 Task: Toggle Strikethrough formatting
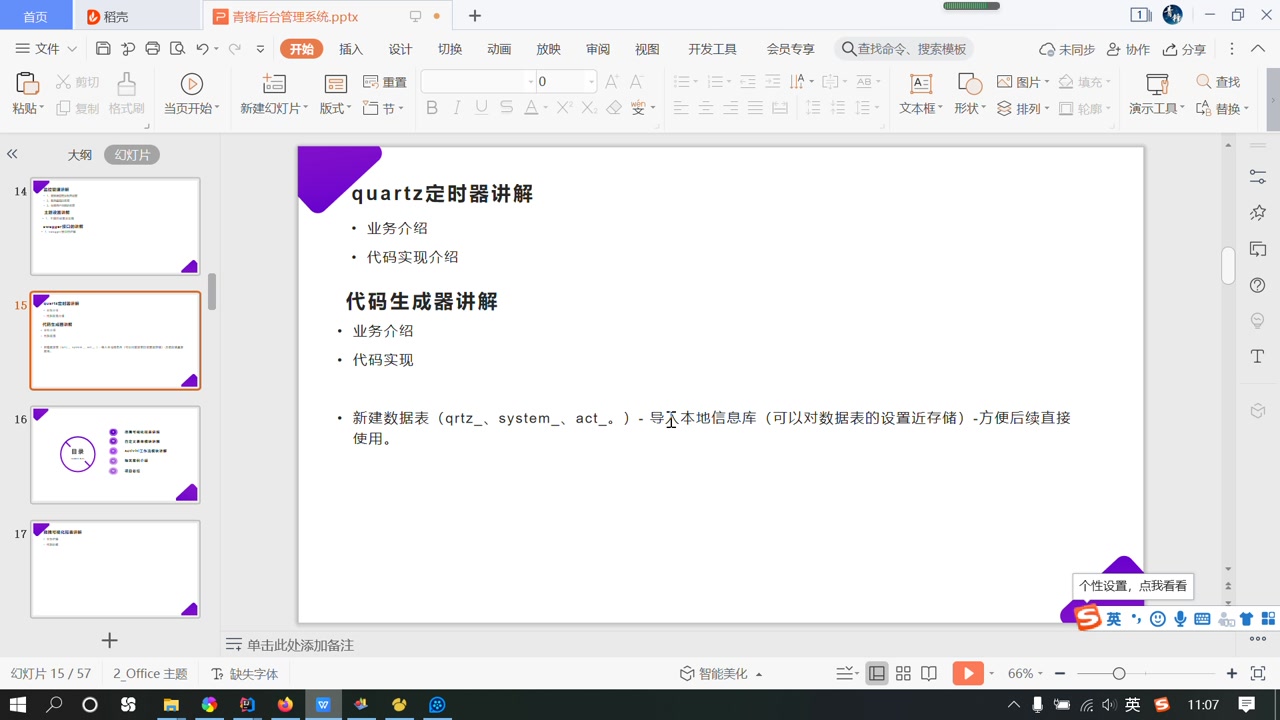tap(507, 108)
